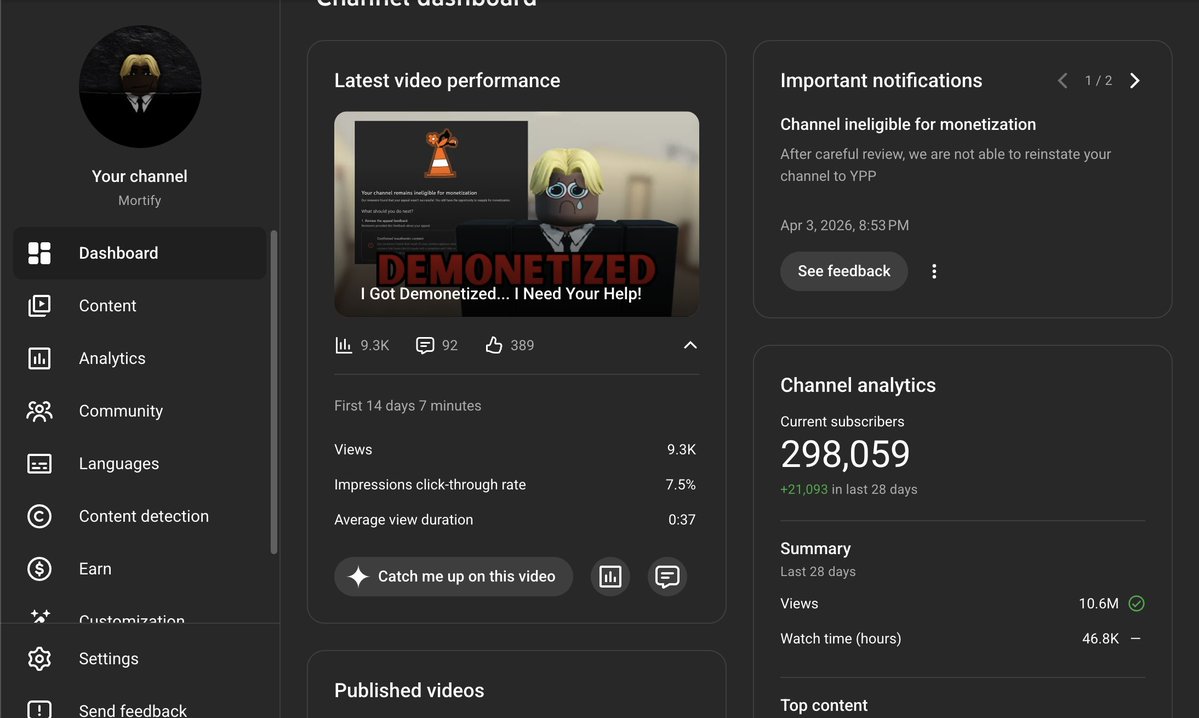Click the Send feedback menu label
This screenshot has width=1199, height=718.
[133, 710]
